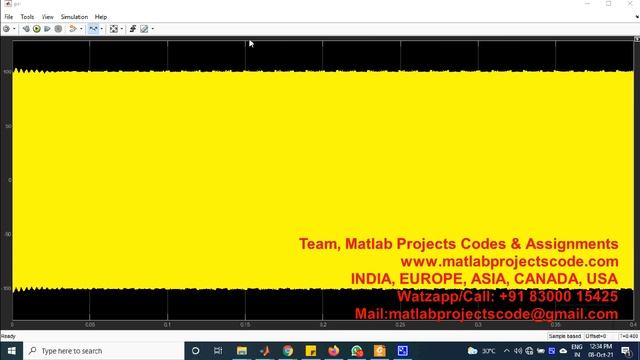Image resolution: width=640 pixels, height=360 pixels.
Task: Open the Triggers tool icon
Action: pyautogui.click(x=133, y=29)
